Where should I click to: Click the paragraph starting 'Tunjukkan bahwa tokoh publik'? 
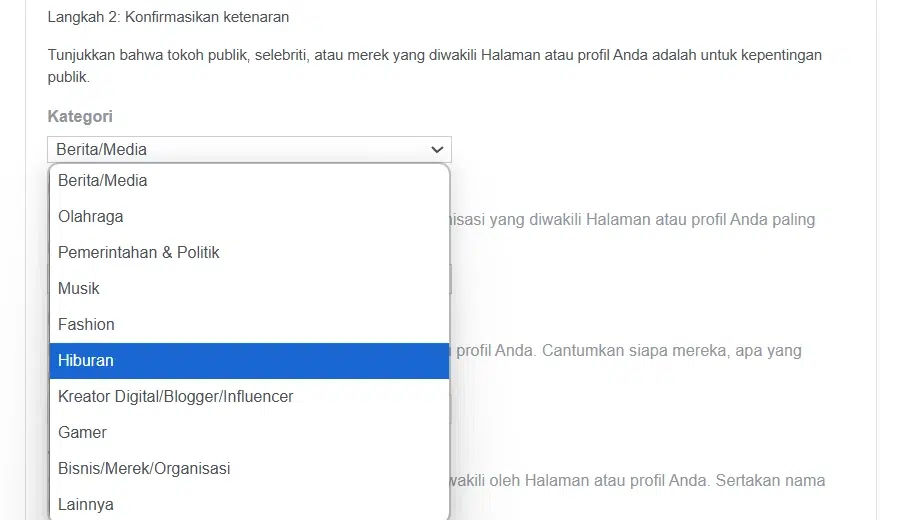tap(435, 66)
